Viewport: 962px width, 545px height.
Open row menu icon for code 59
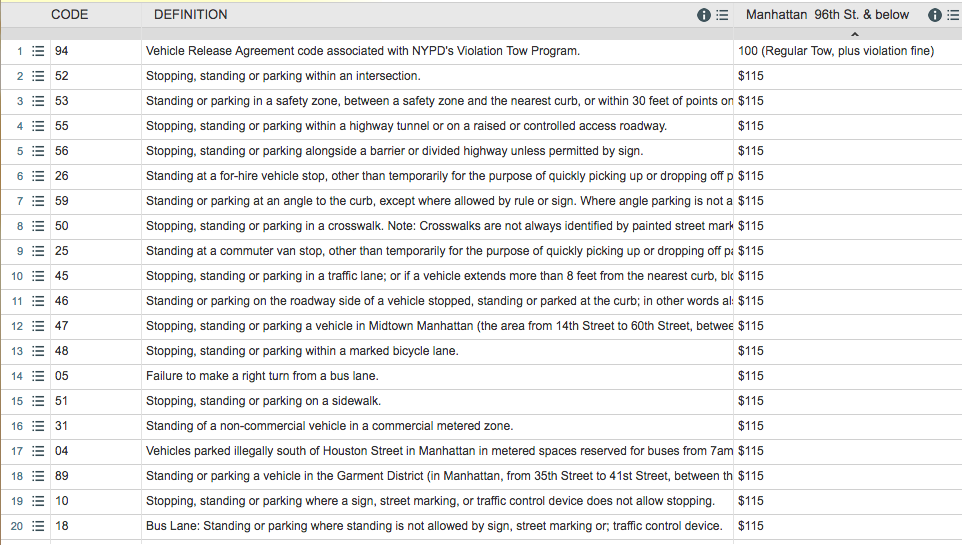pyautogui.click(x=38, y=201)
